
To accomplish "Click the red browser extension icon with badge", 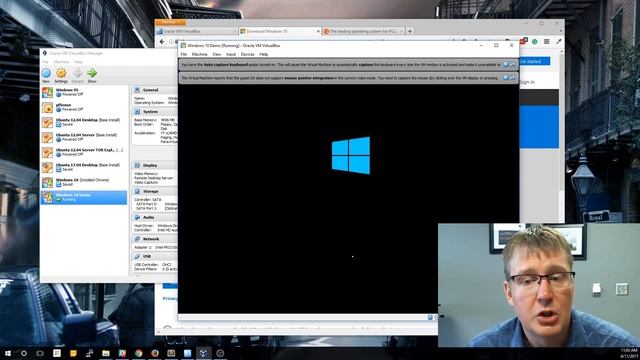I will 523,41.
